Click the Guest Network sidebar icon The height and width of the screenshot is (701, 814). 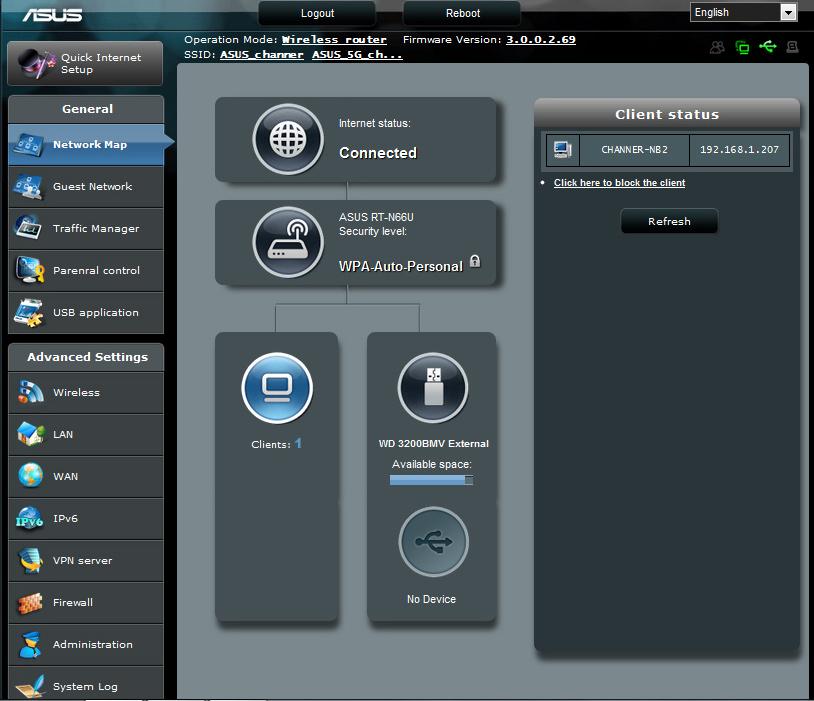(29, 186)
